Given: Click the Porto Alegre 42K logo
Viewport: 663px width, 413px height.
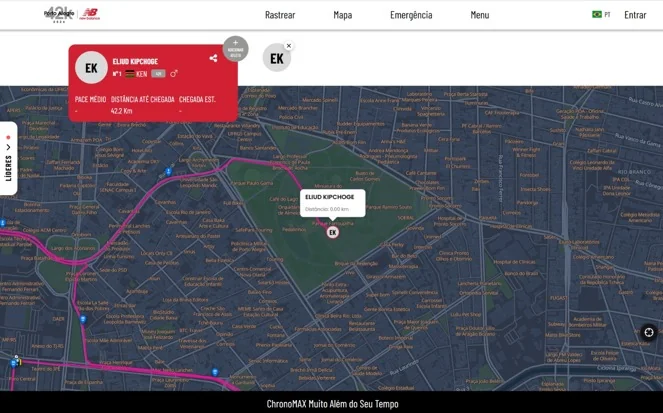Looking at the screenshot, I should click(x=59, y=14).
